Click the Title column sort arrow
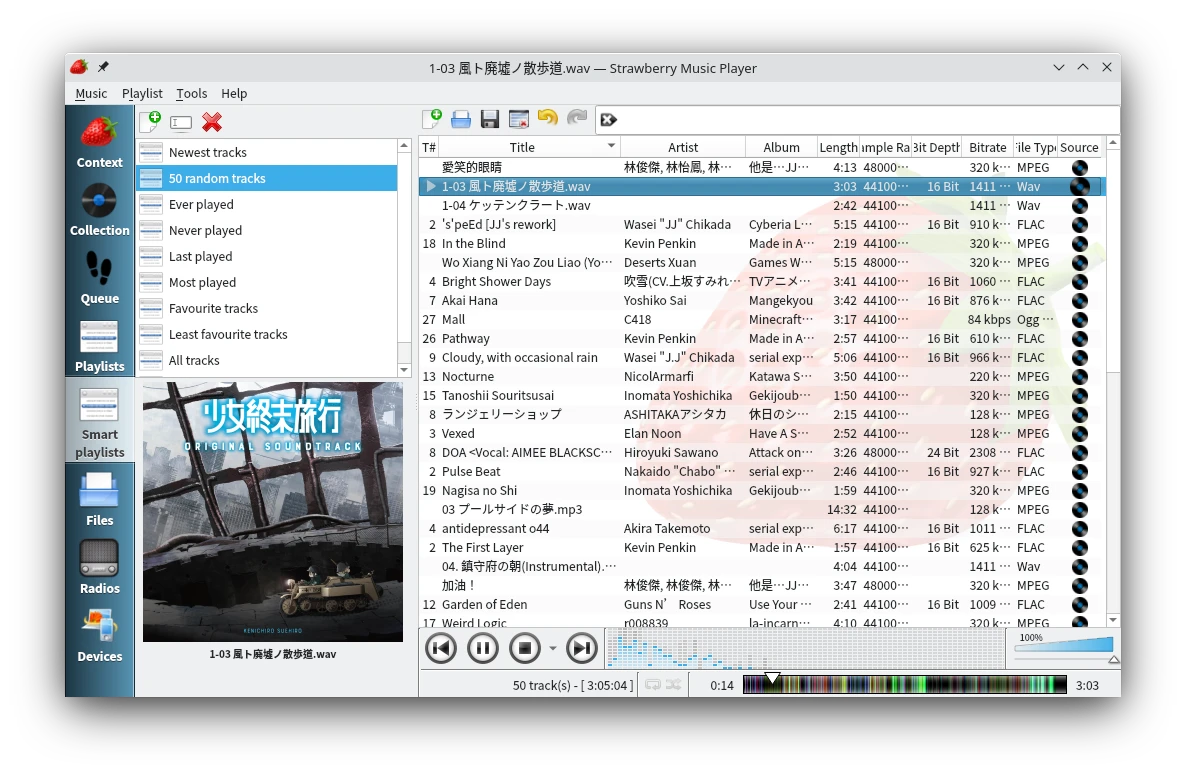This screenshot has width=1186, height=774. click(611, 147)
